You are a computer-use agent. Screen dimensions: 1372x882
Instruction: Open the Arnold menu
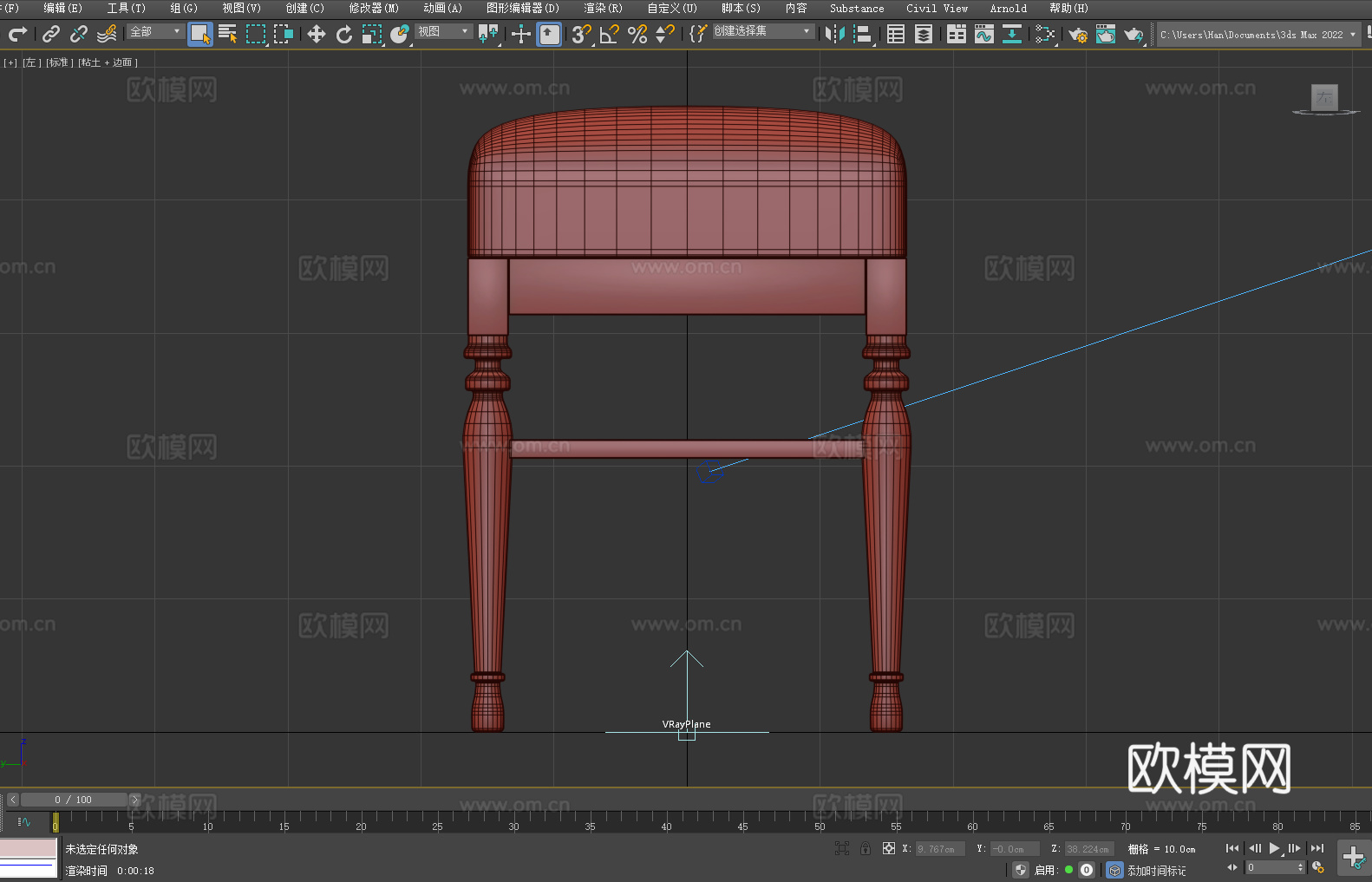click(x=1009, y=8)
